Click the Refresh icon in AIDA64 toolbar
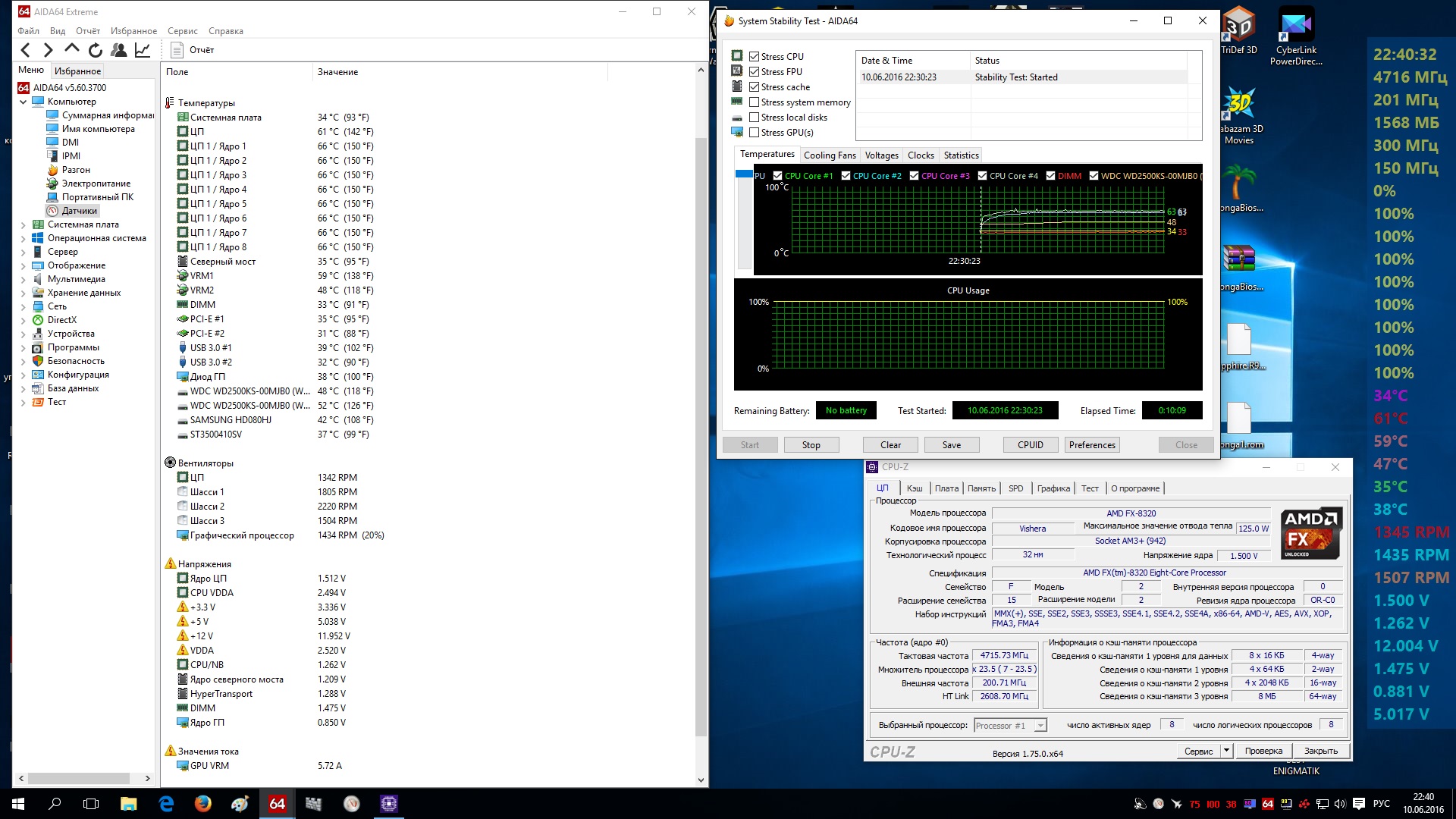Viewport: 1456px width, 819px height. (x=96, y=50)
